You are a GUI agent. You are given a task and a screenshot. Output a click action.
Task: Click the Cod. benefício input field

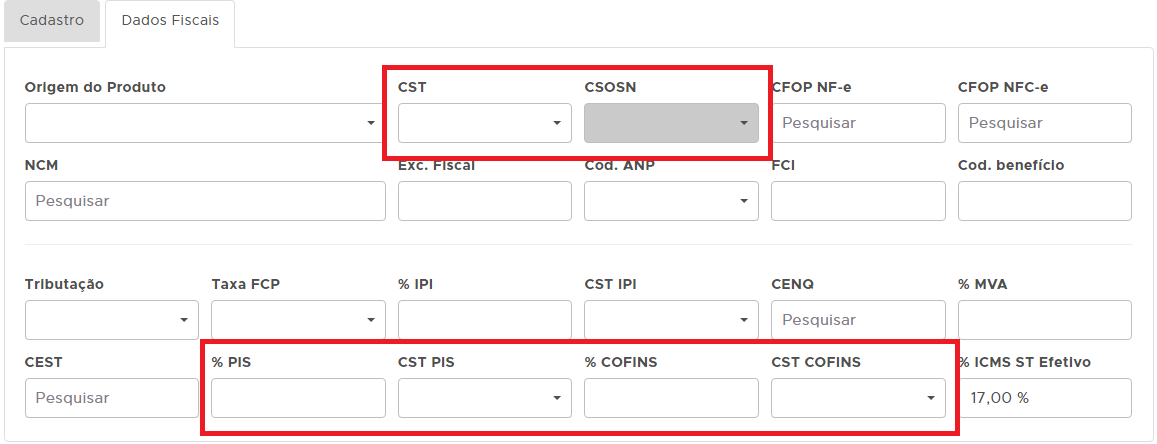click(1044, 201)
